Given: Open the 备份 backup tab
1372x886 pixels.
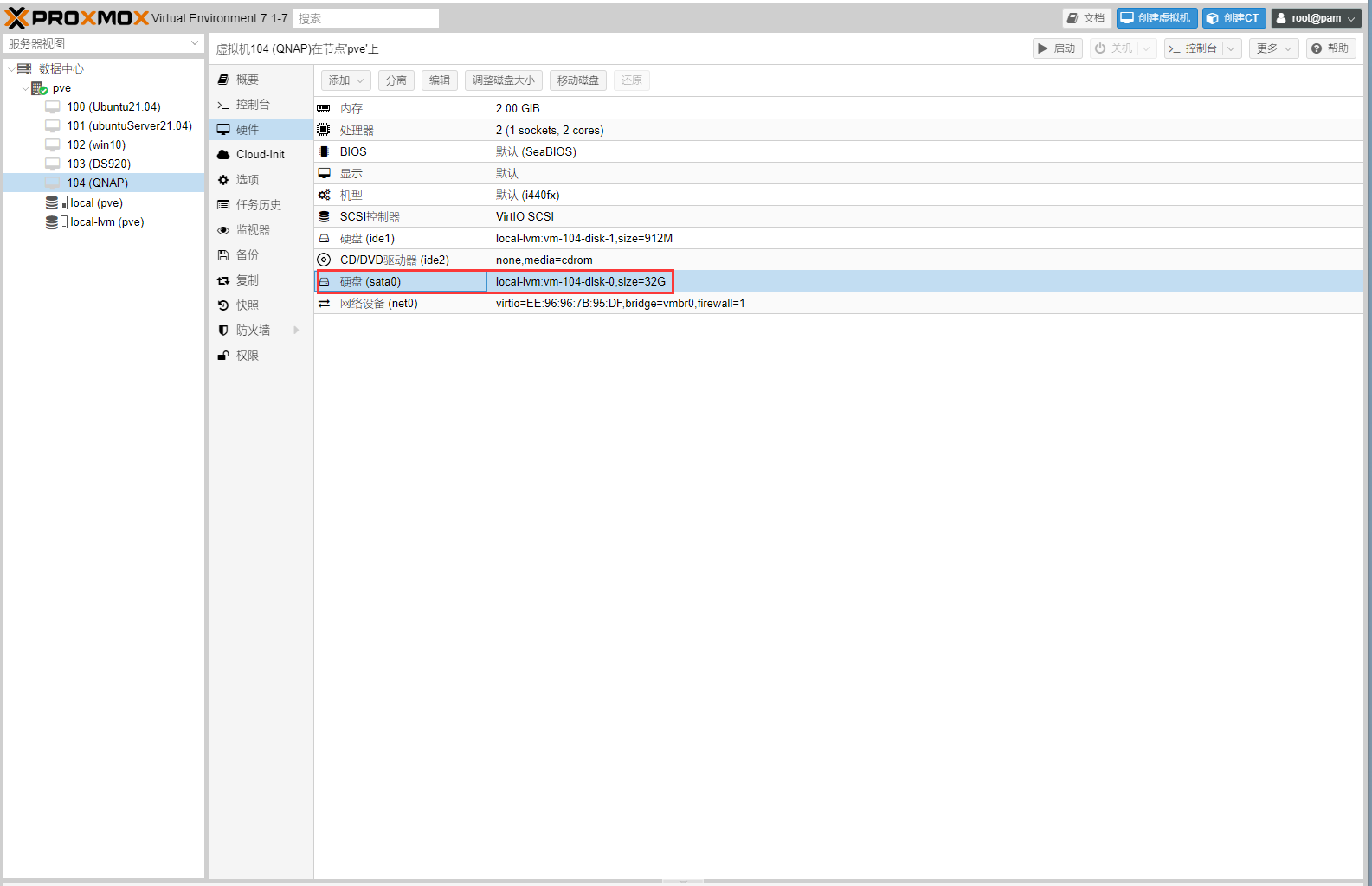Looking at the screenshot, I should 261,255.
